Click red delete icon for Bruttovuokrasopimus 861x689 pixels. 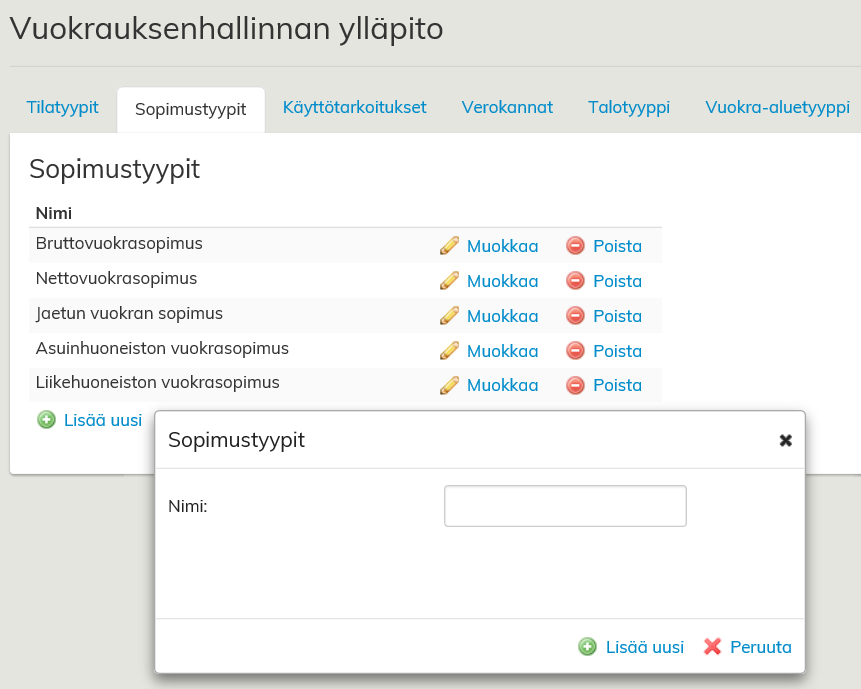click(575, 246)
